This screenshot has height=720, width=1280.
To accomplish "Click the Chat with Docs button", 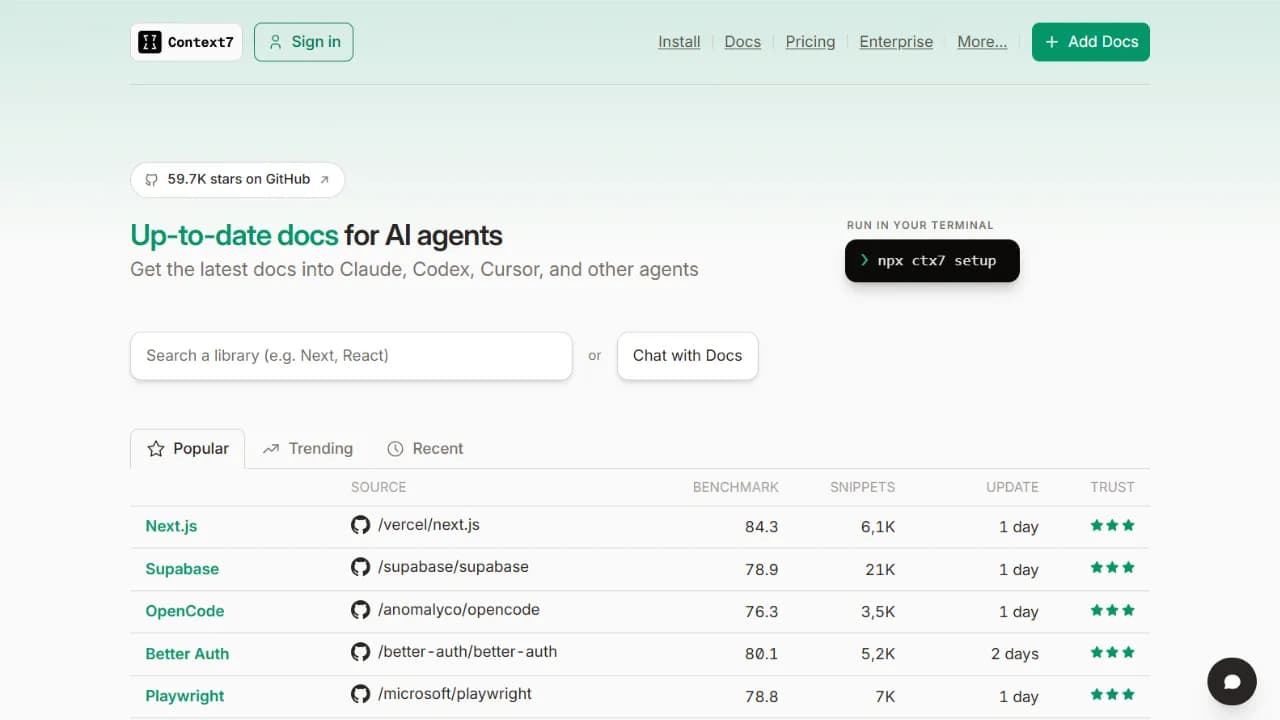I will [x=687, y=356].
